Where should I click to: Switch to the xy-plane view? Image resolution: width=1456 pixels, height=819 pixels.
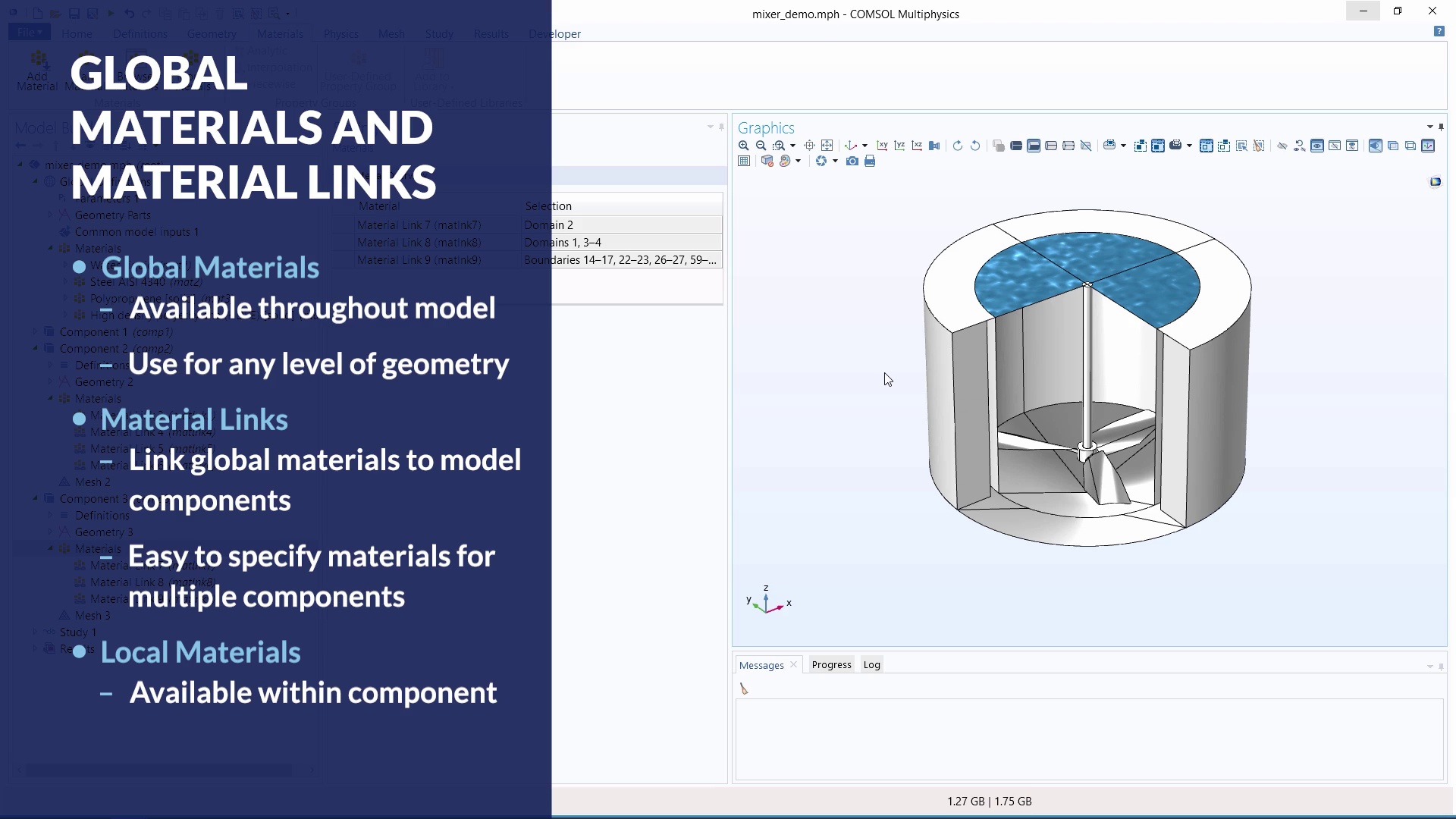(x=882, y=146)
